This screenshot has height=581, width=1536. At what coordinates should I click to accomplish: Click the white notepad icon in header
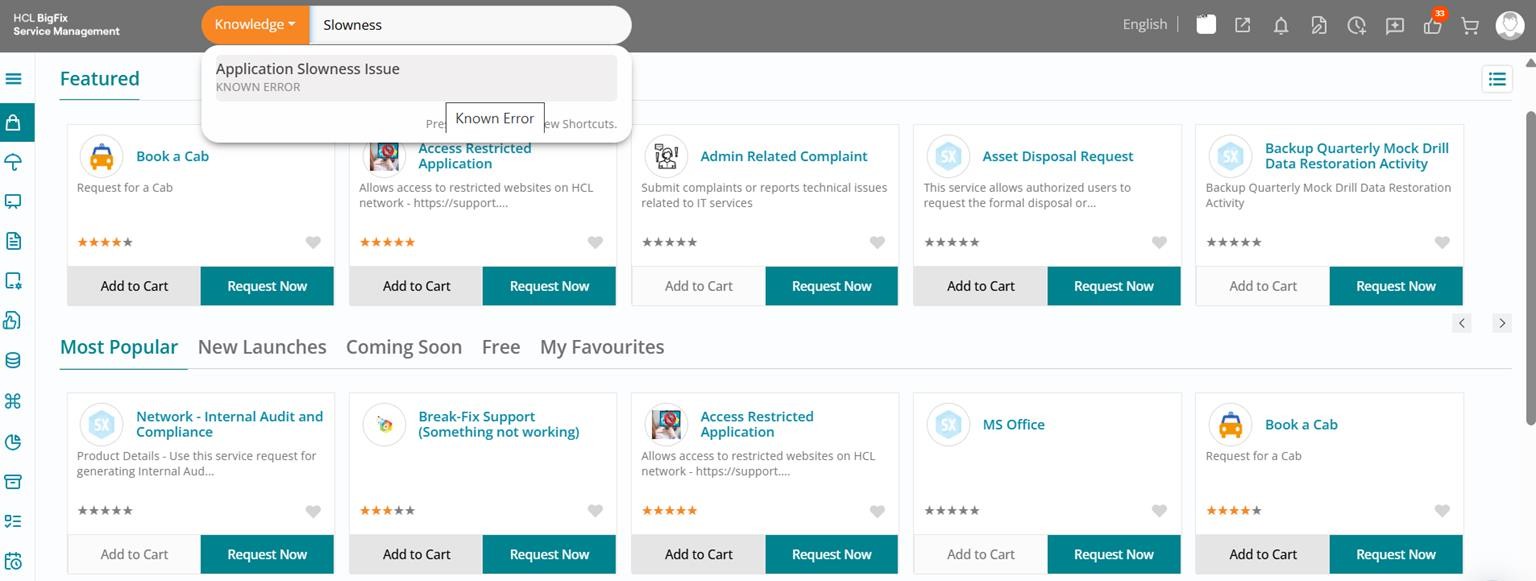[1206, 25]
